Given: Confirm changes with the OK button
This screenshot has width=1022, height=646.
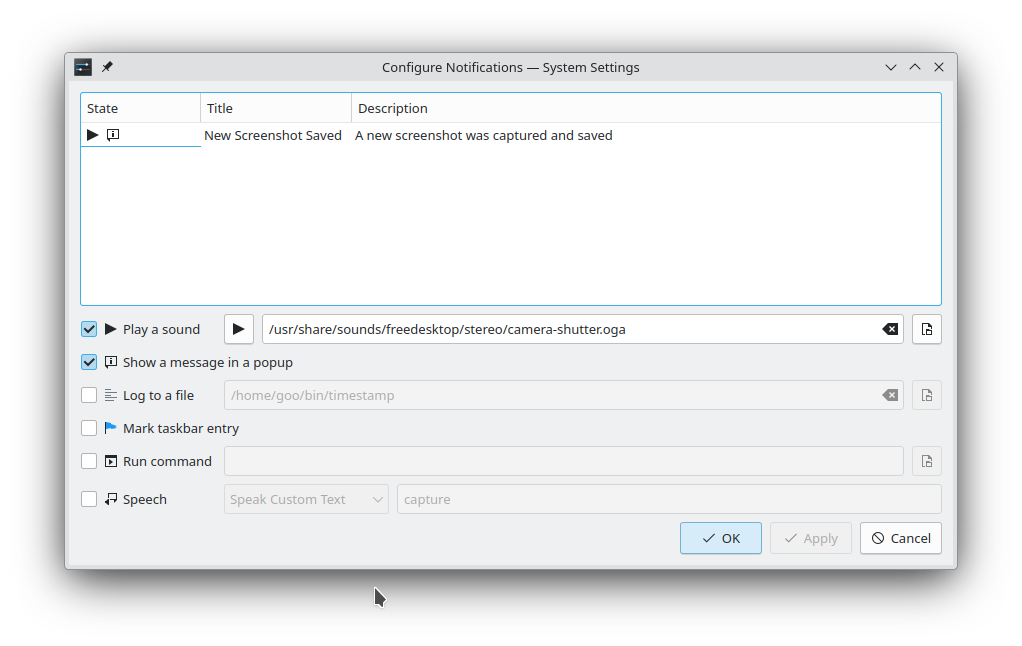Looking at the screenshot, I should pyautogui.click(x=721, y=538).
